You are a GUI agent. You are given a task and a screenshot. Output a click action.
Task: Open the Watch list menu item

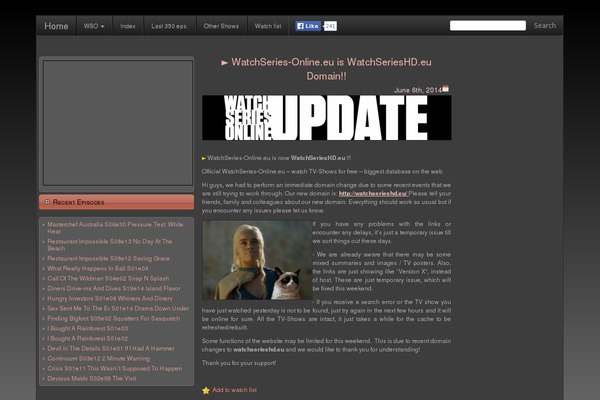tap(268, 26)
